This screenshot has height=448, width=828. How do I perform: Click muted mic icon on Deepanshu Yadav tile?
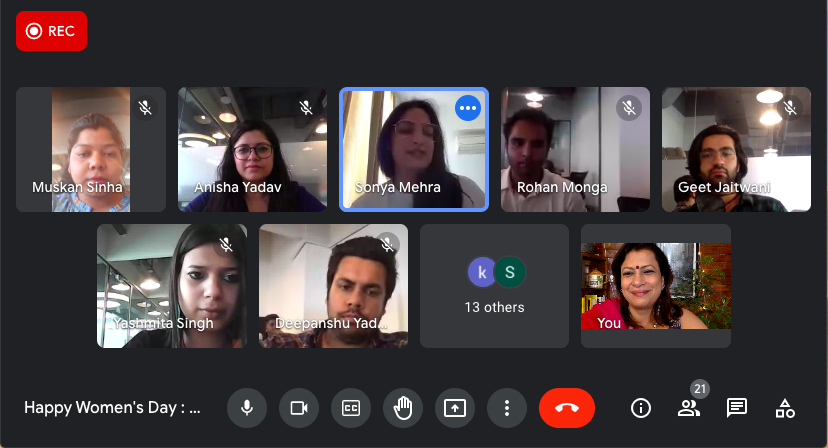(388, 244)
